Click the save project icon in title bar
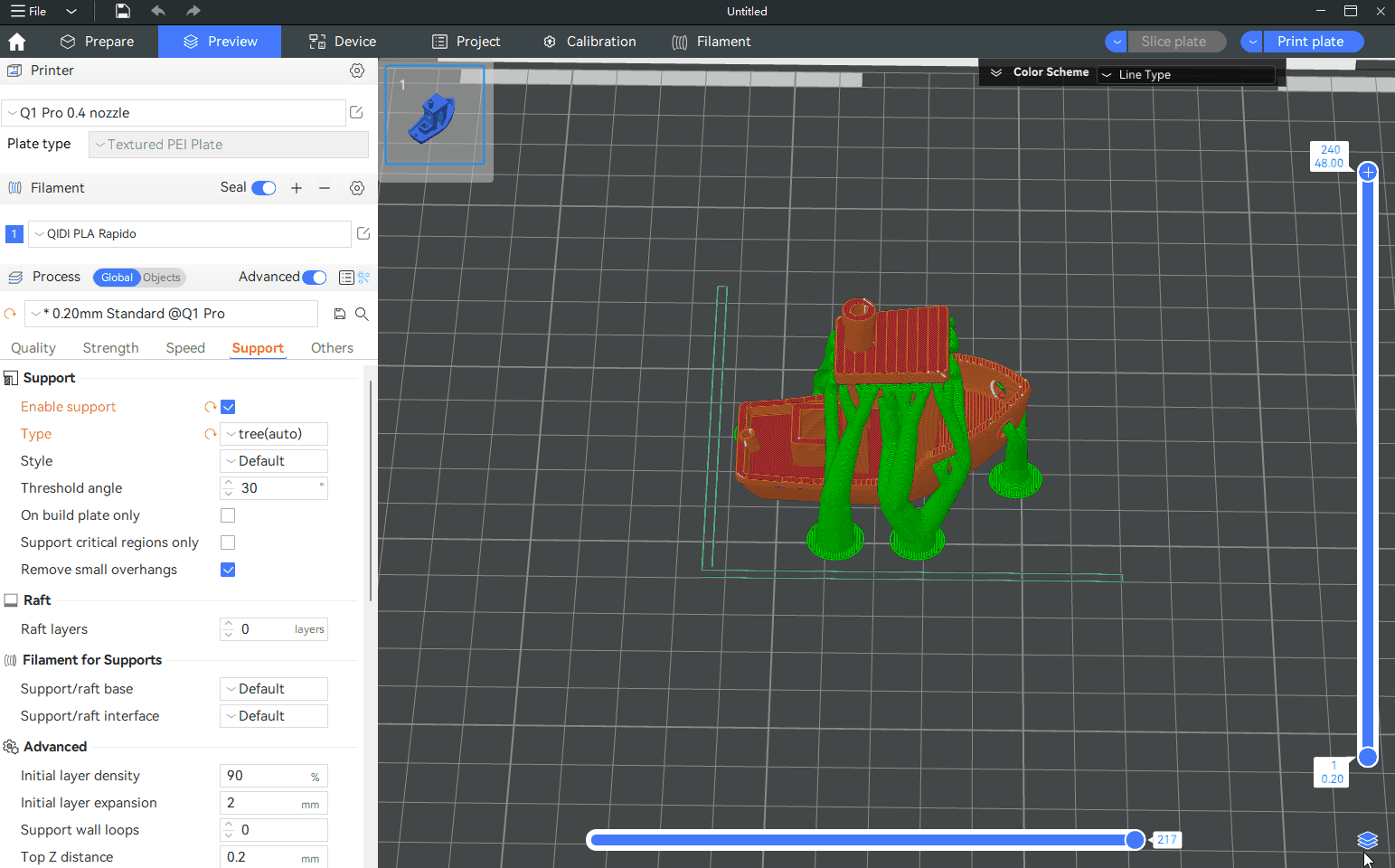Image resolution: width=1395 pixels, height=868 pixels. 123,11
